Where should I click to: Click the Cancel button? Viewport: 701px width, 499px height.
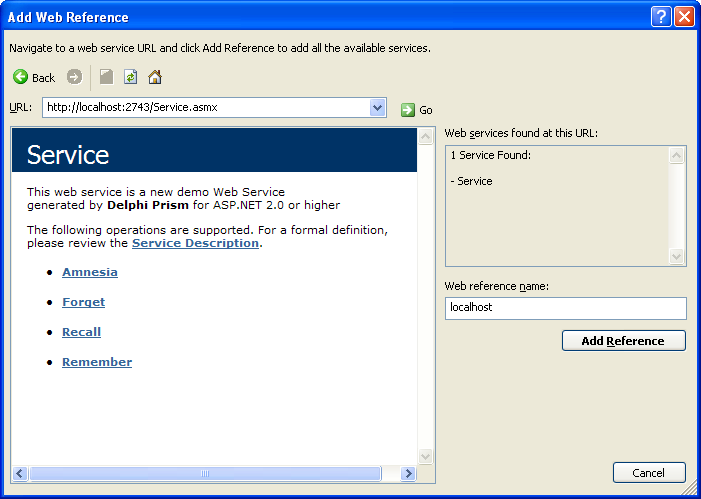pyautogui.click(x=649, y=473)
